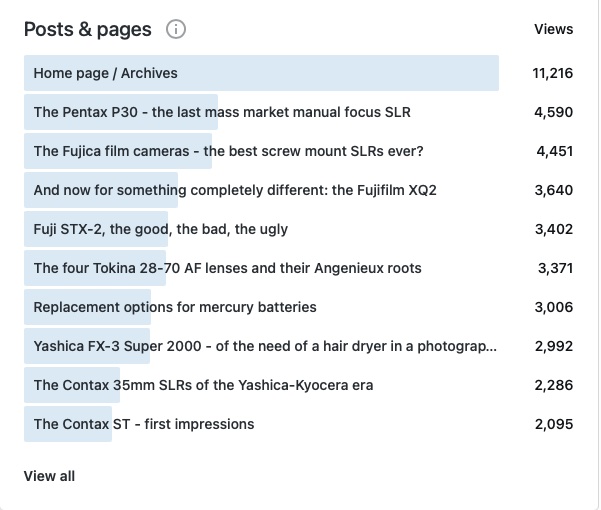Click the Posts & pages heading
This screenshot has width=601, height=510.
click(x=88, y=29)
